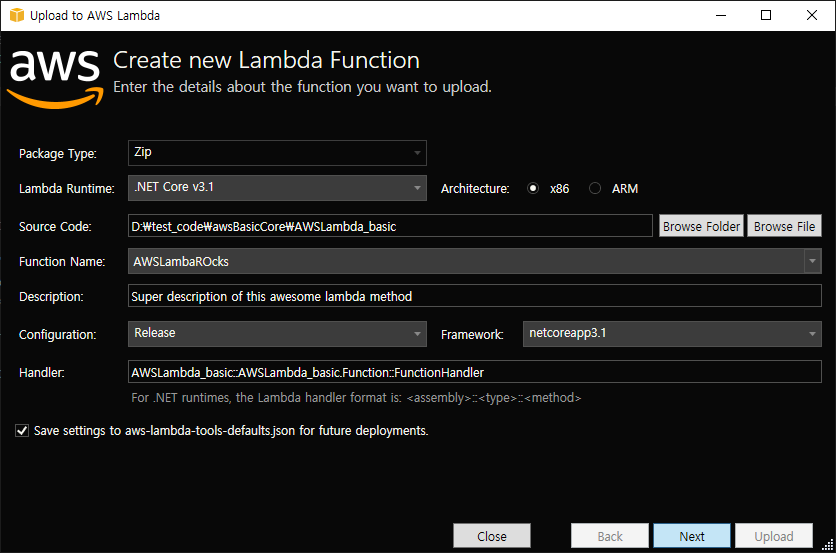Click the package icon in title bar
The height and width of the screenshot is (553, 836).
[17, 15]
